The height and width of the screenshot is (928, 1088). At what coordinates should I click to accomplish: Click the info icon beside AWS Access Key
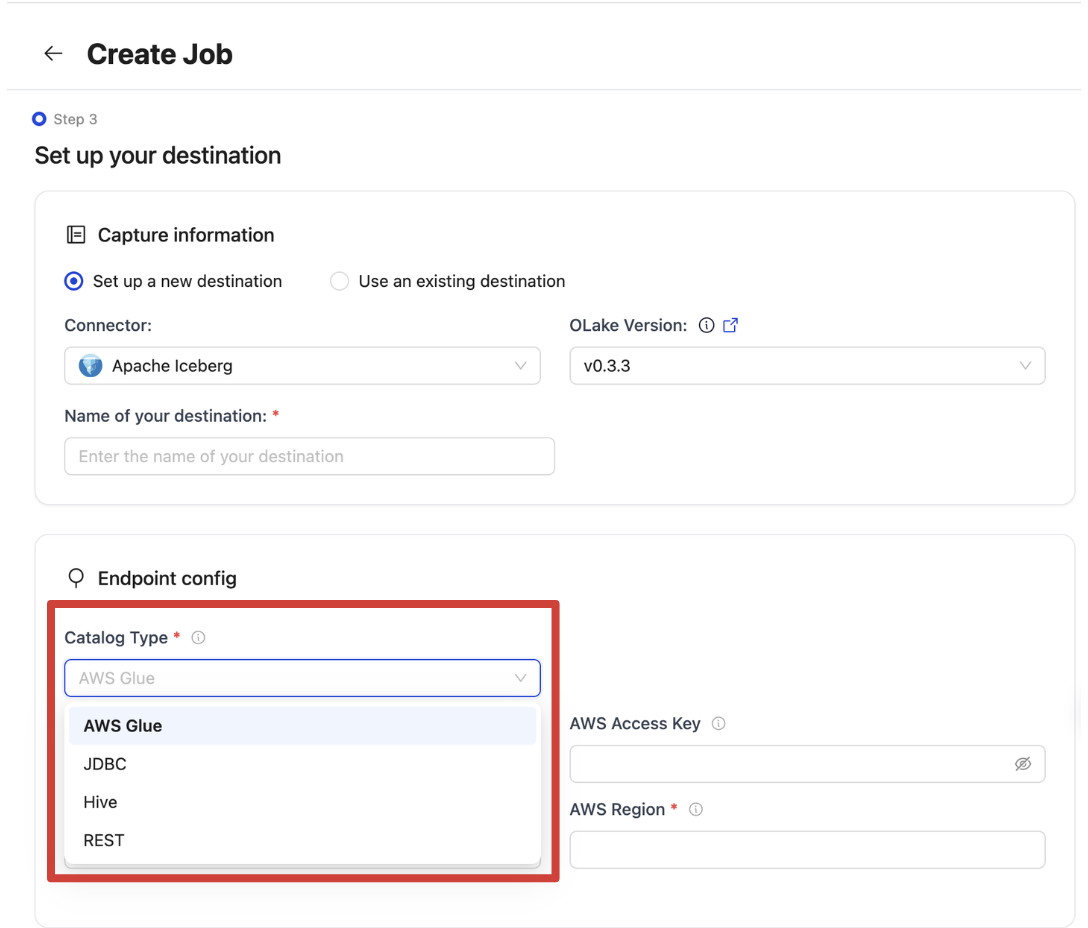[719, 723]
